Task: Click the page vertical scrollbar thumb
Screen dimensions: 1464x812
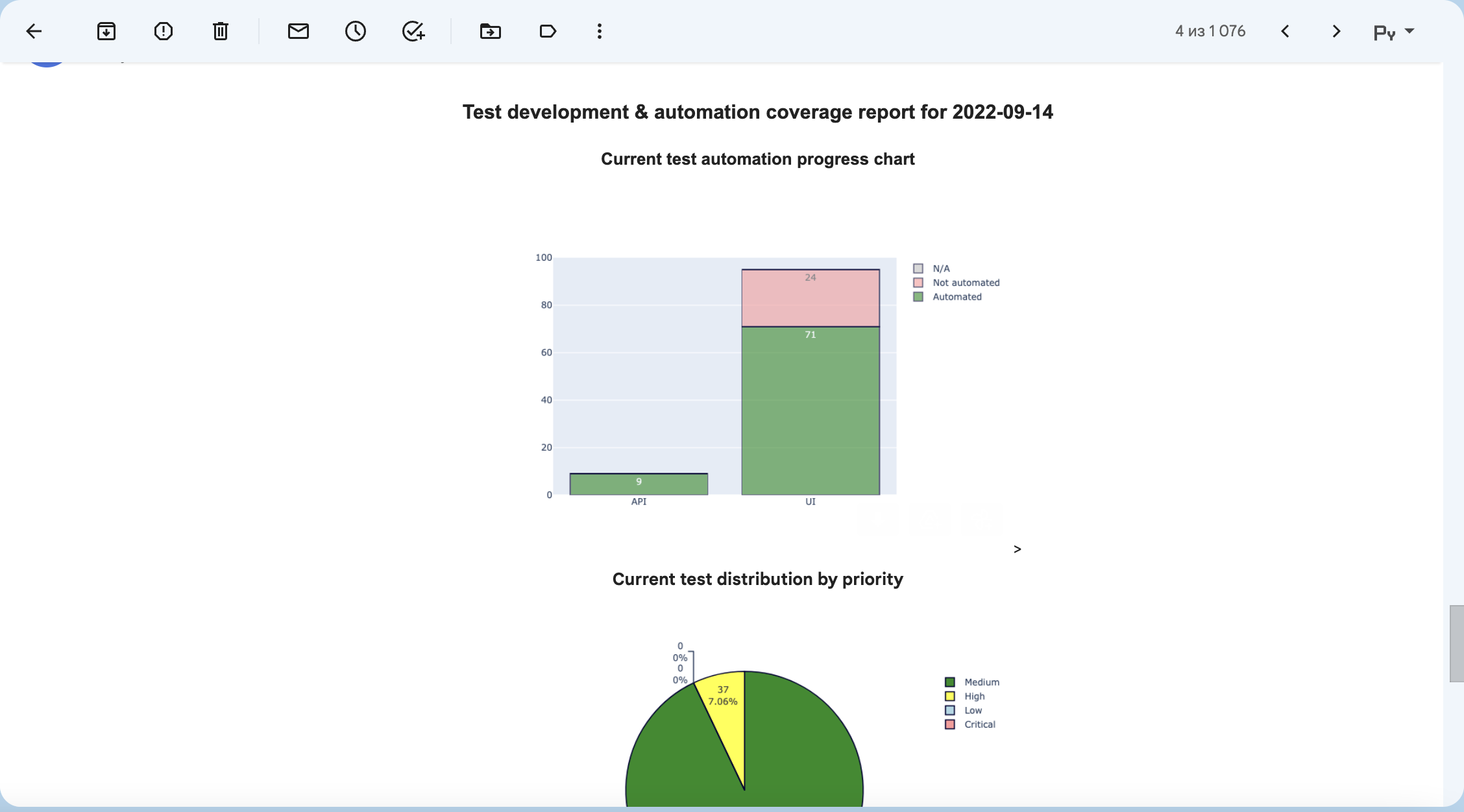Action: coord(1456,643)
